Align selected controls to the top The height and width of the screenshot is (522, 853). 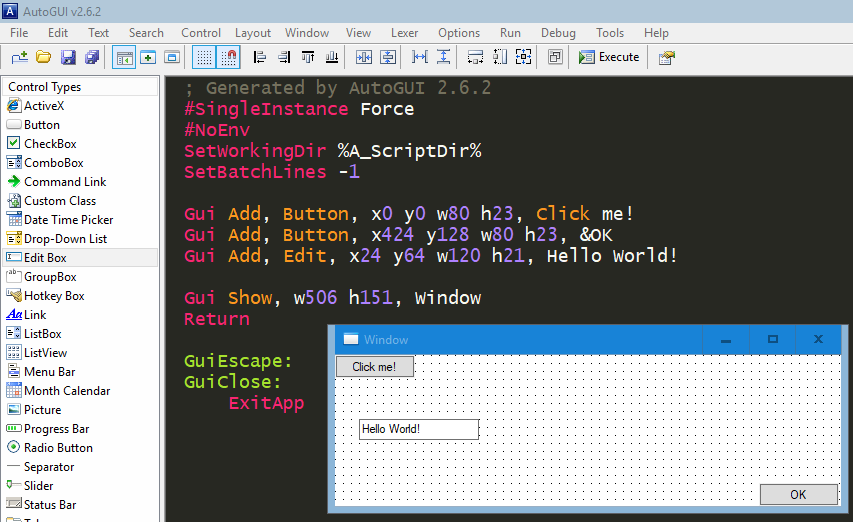click(x=308, y=57)
